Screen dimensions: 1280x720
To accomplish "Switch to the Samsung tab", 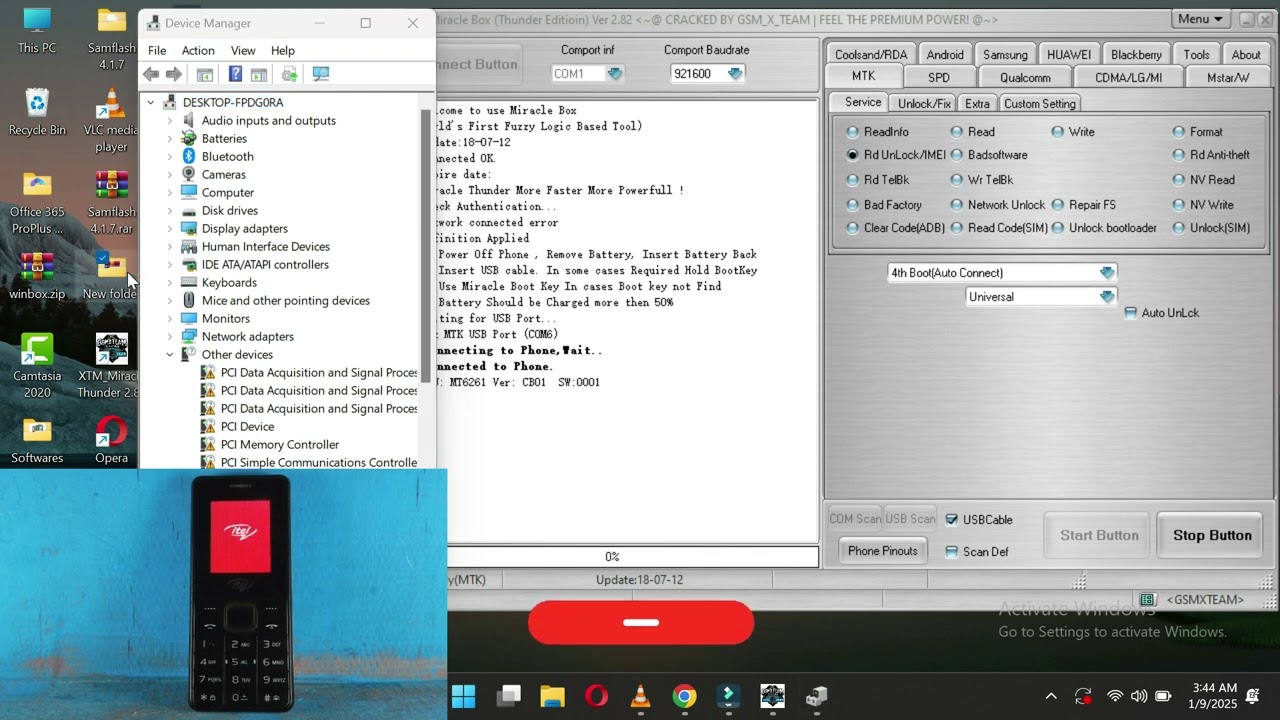I will point(1005,55).
